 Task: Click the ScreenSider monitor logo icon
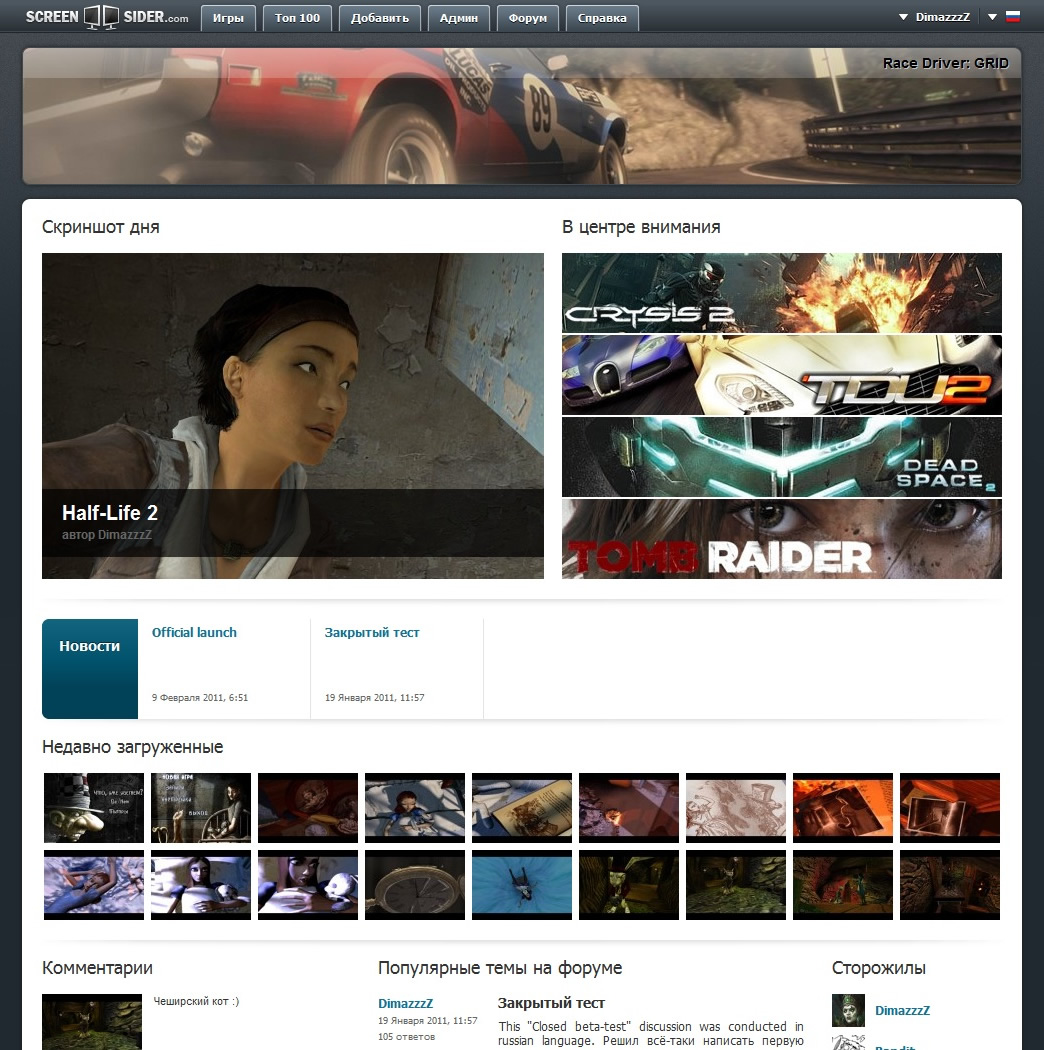point(103,16)
